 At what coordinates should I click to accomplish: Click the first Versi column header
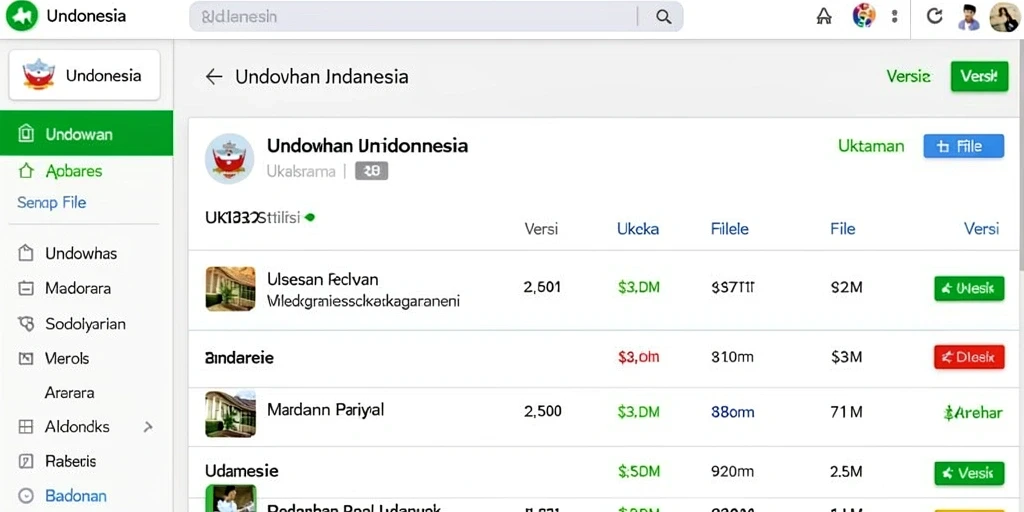(541, 229)
